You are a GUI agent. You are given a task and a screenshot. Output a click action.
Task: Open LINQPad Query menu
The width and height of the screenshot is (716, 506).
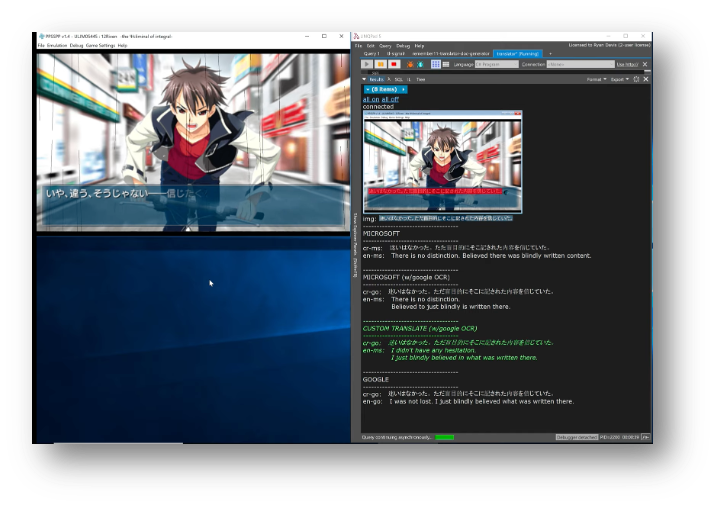pyautogui.click(x=385, y=46)
